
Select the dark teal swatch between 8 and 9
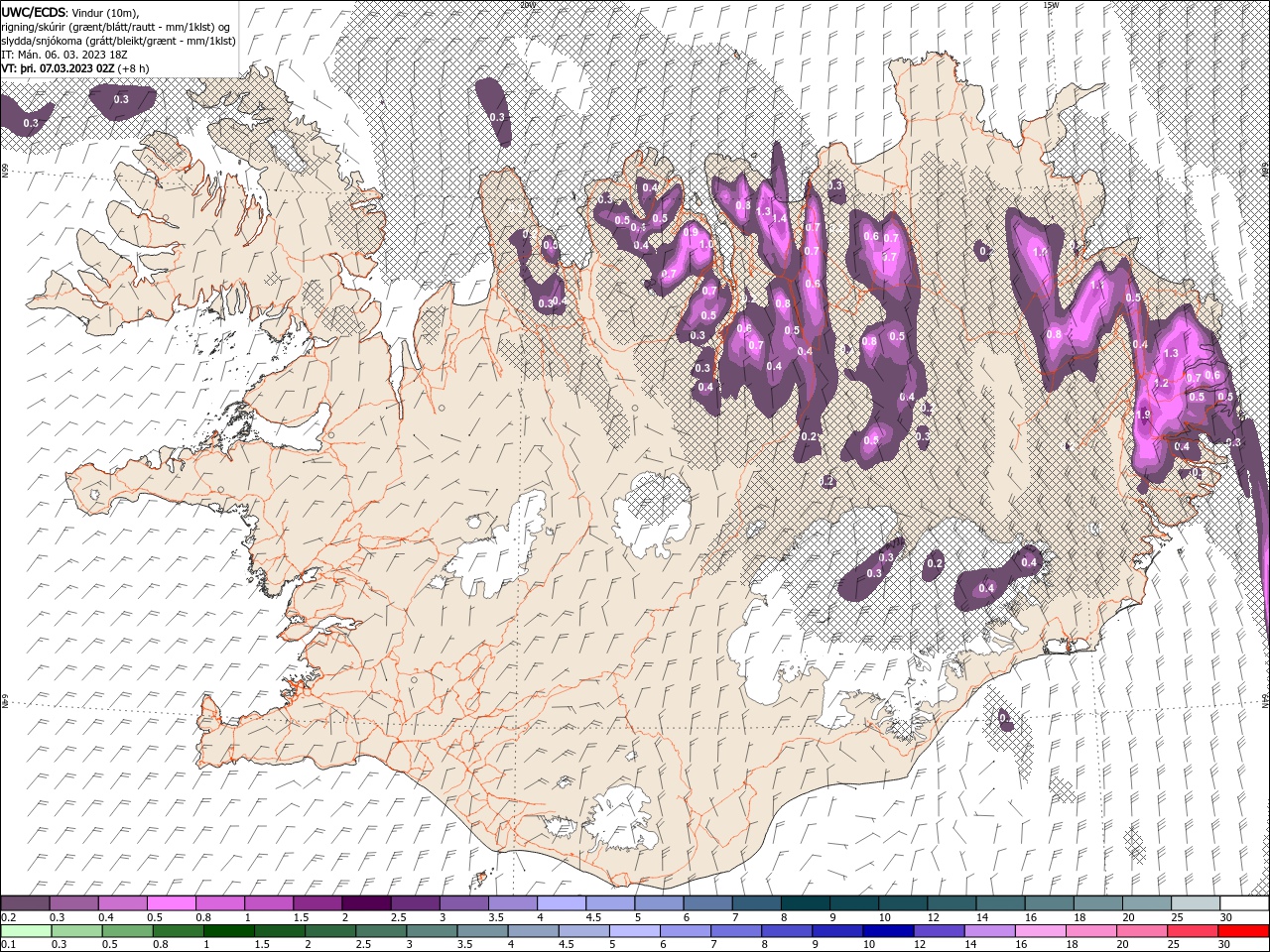[806, 903]
